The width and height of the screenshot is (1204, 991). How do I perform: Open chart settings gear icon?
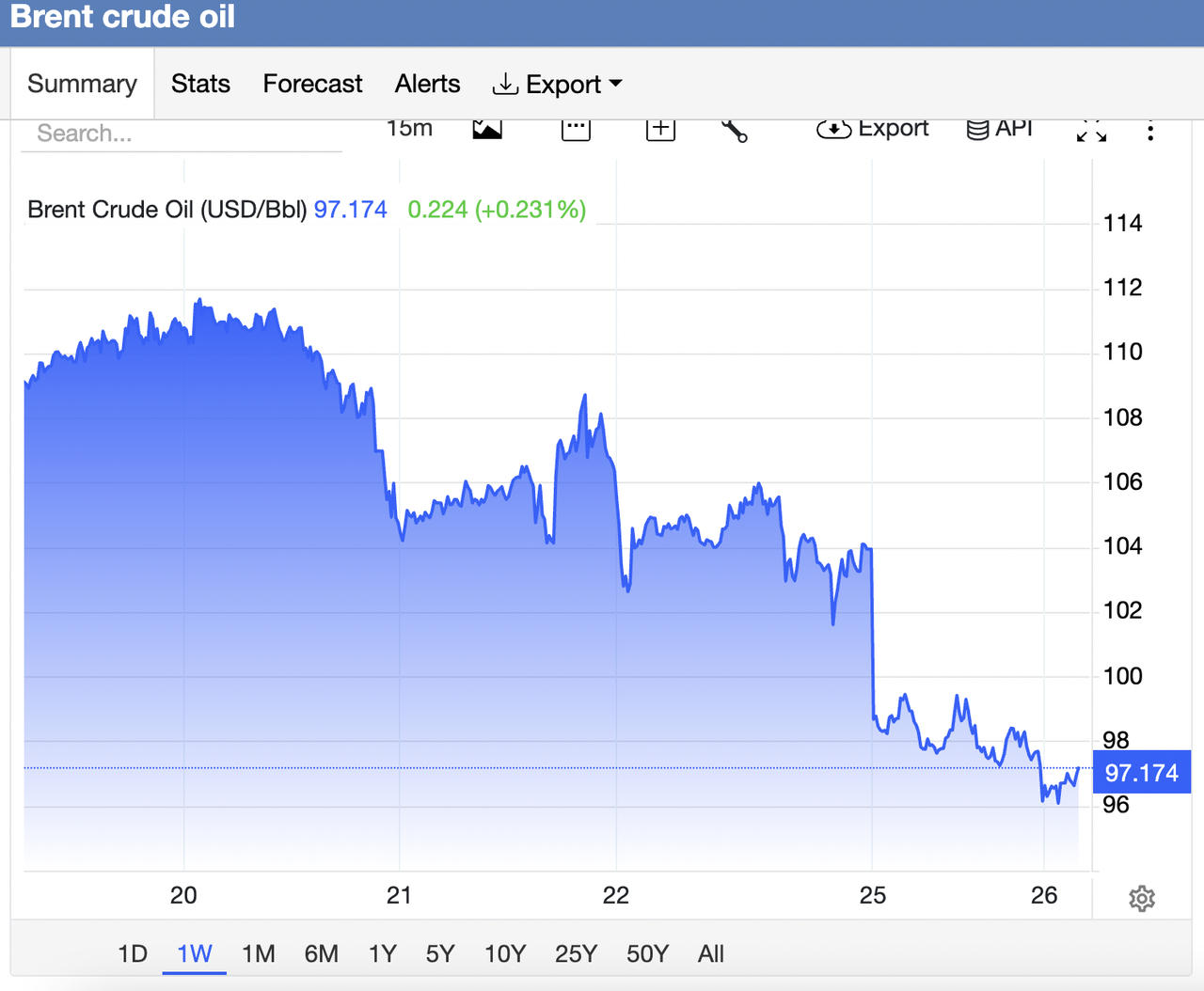point(1142,898)
